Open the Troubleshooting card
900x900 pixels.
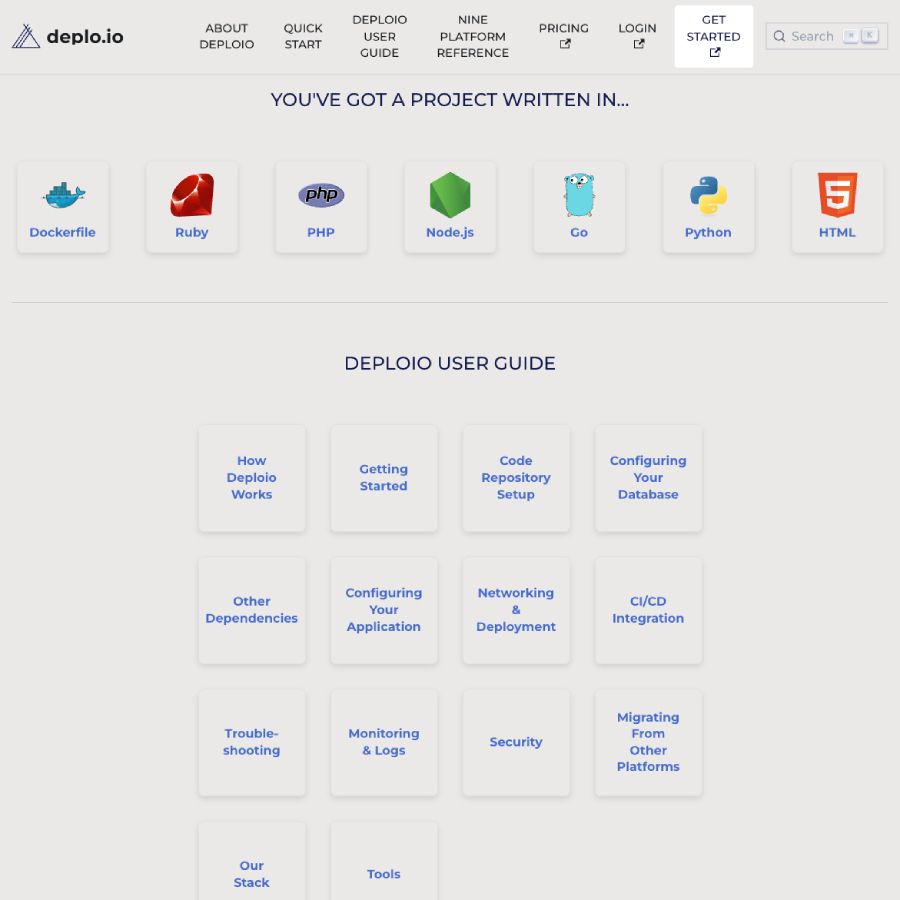pos(252,742)
